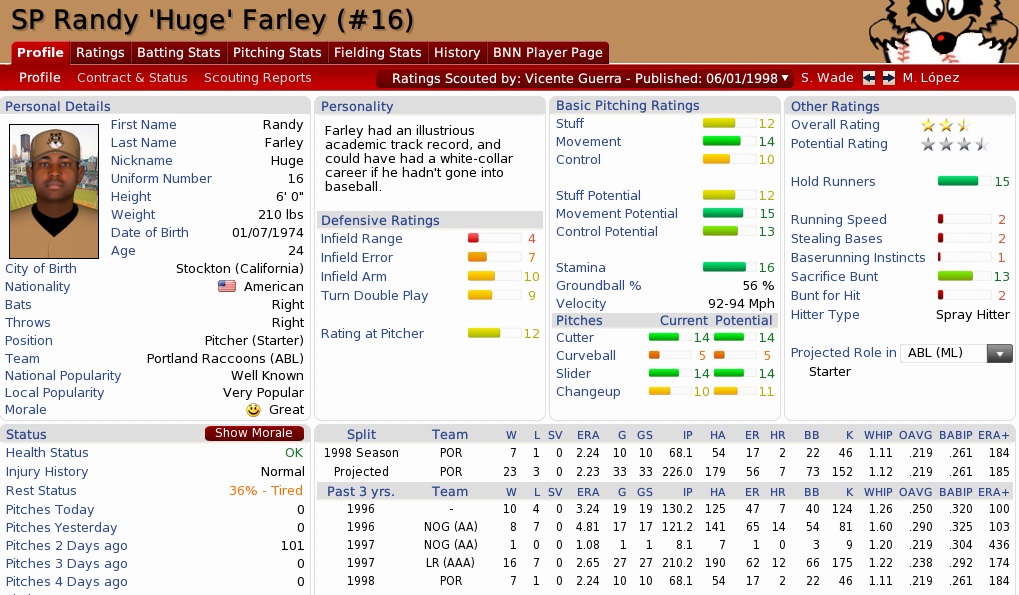Open the Contract & Status subtab
The height and width of the screenshot is (595, 1019).
[x=132, y=78]
